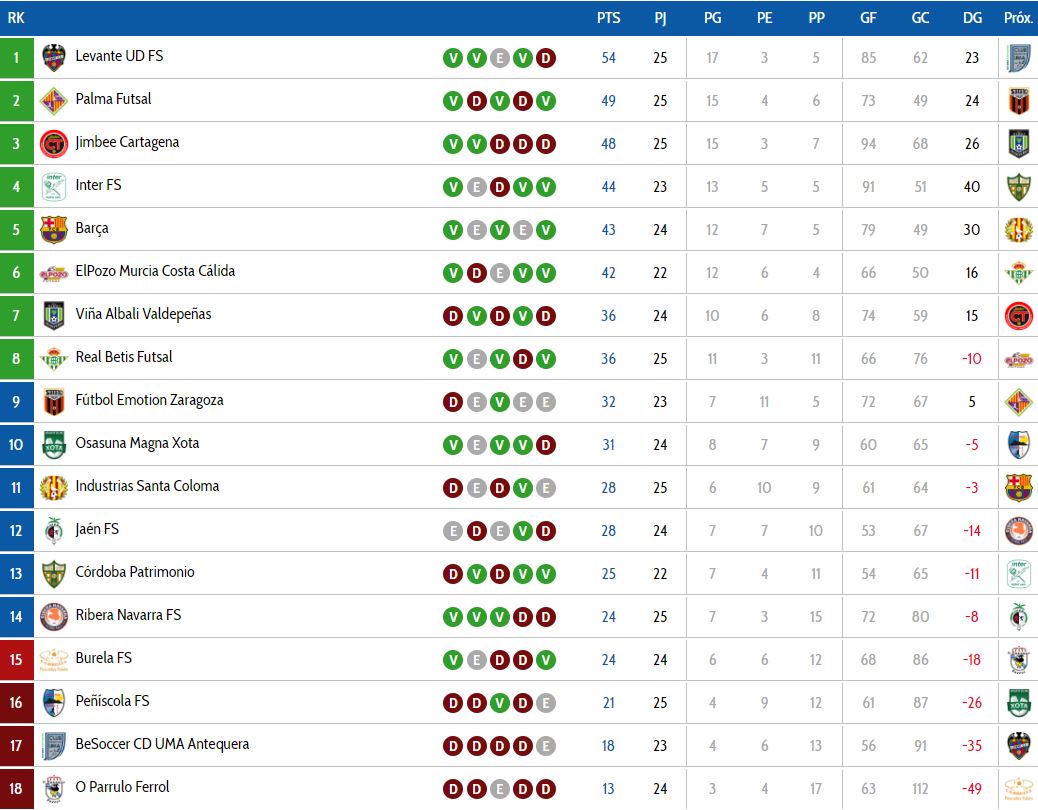
Task: Click the Barça crest
Action: (54, 230)
